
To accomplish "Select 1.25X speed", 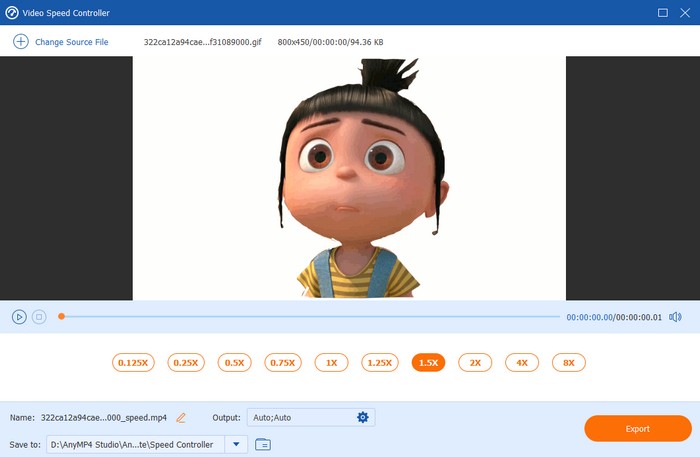I will tap(380, 362).
